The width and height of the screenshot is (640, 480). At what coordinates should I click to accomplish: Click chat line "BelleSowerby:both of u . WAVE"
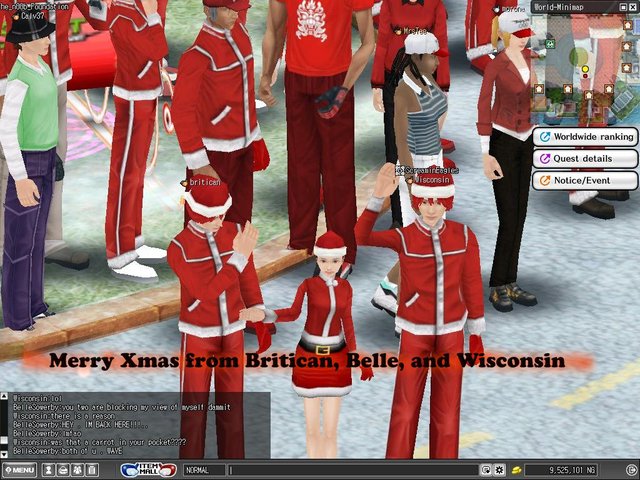(x=68, y=451)
